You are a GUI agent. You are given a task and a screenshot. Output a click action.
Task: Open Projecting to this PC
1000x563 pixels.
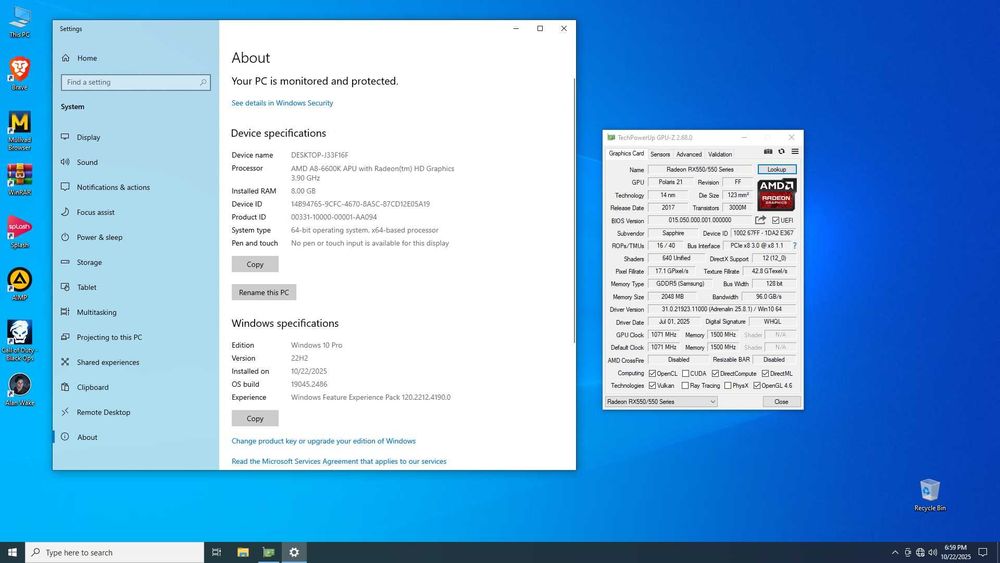pos(109,337)
